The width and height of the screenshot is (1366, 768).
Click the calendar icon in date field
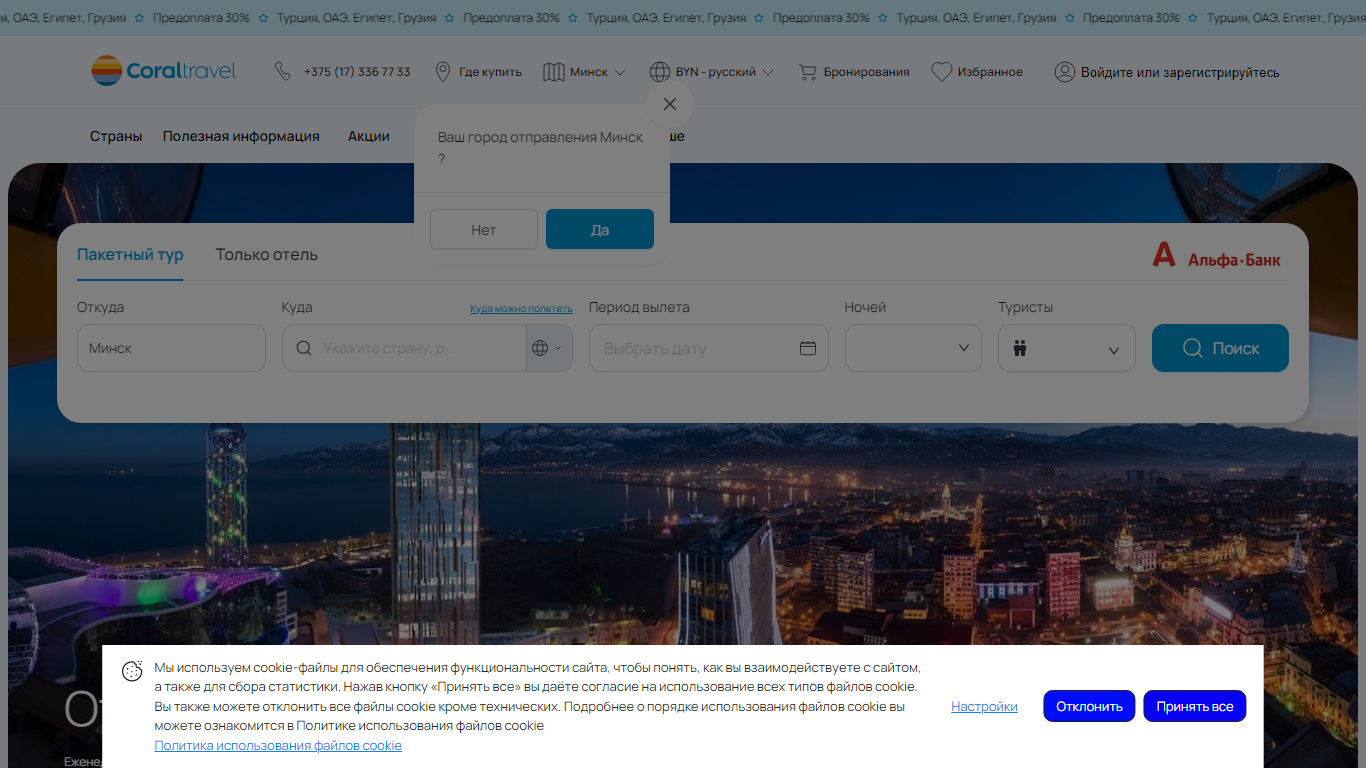click(808, 348)
